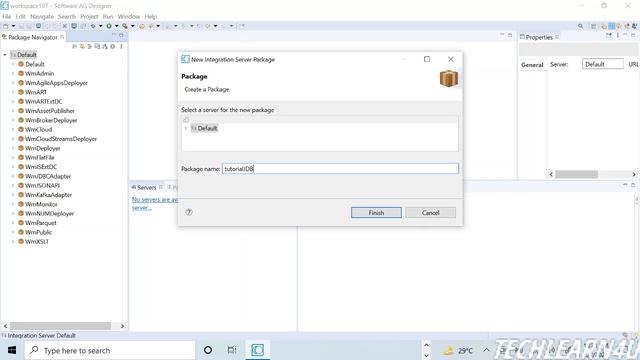
Task: Close the New Integration Server Package dialog
Action: [x=451, y=59]
